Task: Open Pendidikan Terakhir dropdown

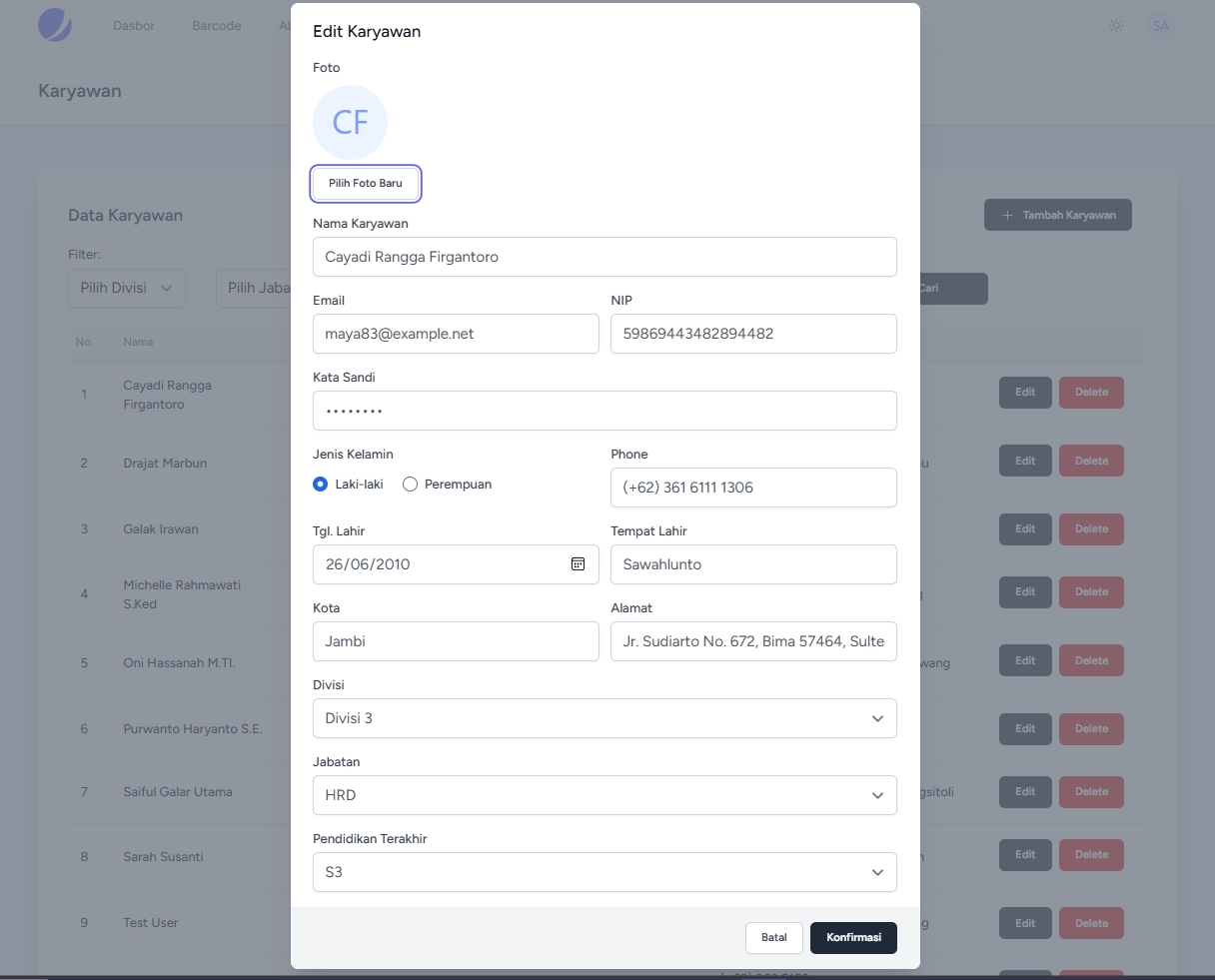Action: pos(604,872)
